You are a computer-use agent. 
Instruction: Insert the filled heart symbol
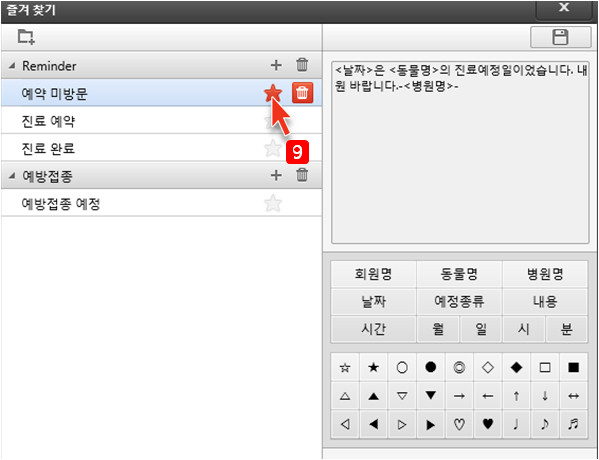tap(488, 425)
